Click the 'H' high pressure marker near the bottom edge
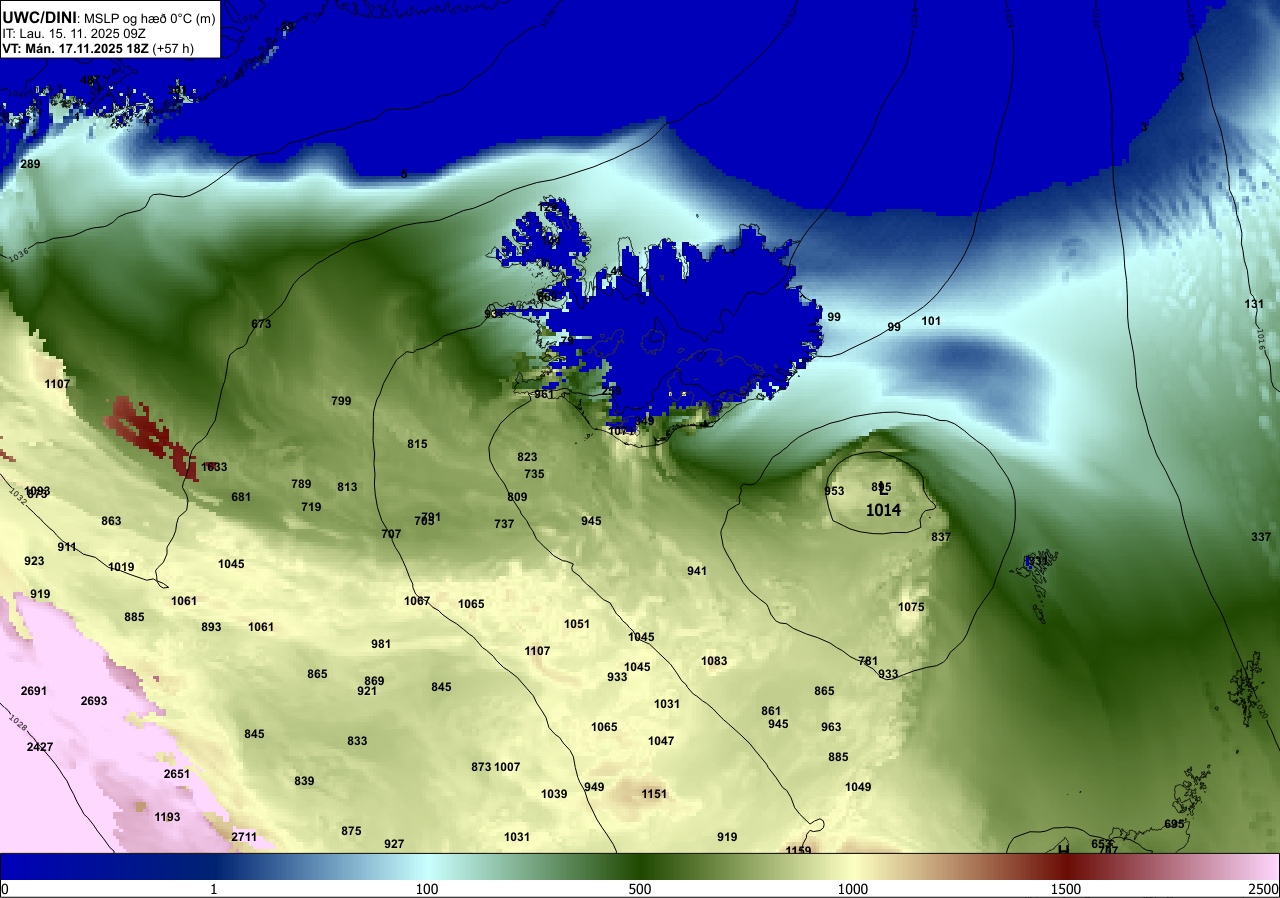Image resolution: width=1280 pixels, height=898 pixels. click(1063, 849)
